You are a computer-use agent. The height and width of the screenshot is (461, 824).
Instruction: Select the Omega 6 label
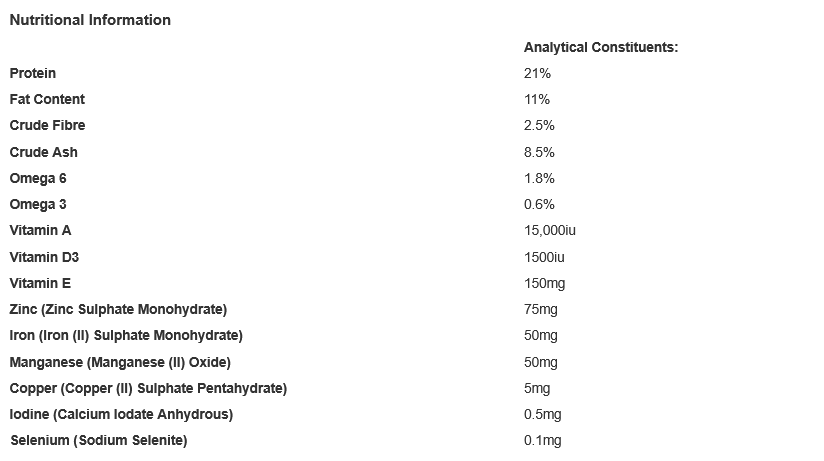coord(38,178)
